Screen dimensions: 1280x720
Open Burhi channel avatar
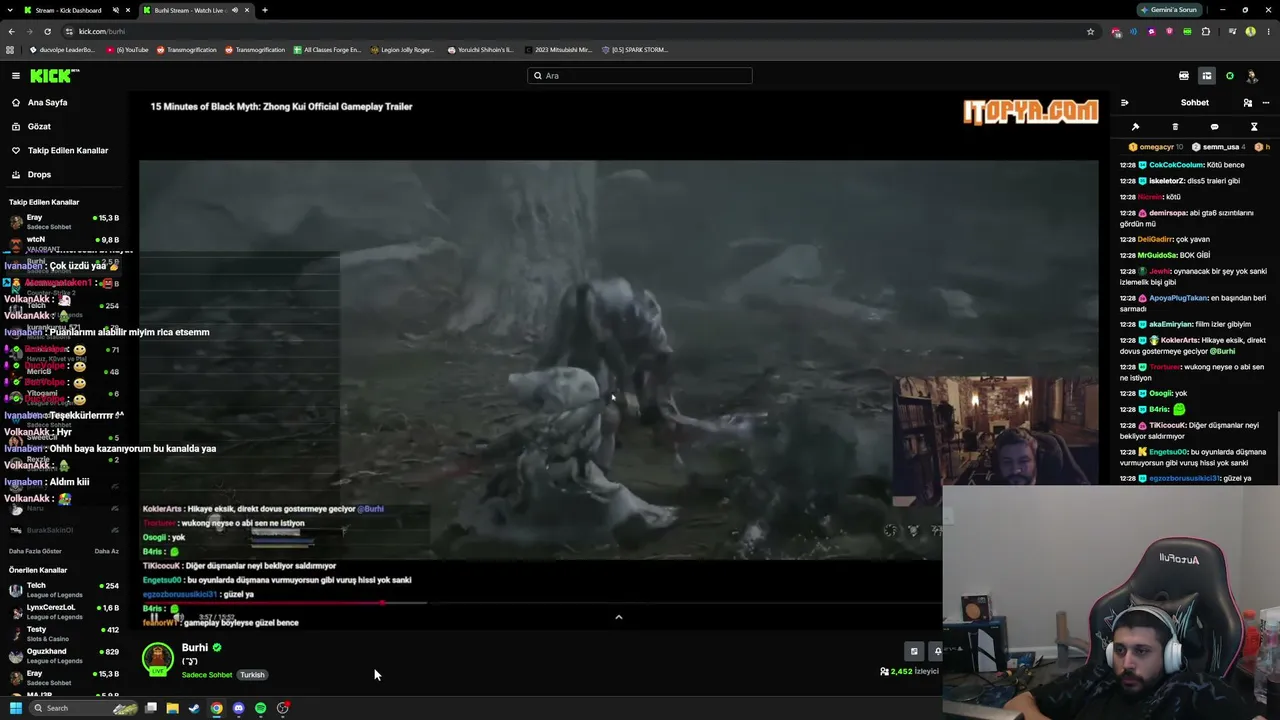tap(157, 659)
